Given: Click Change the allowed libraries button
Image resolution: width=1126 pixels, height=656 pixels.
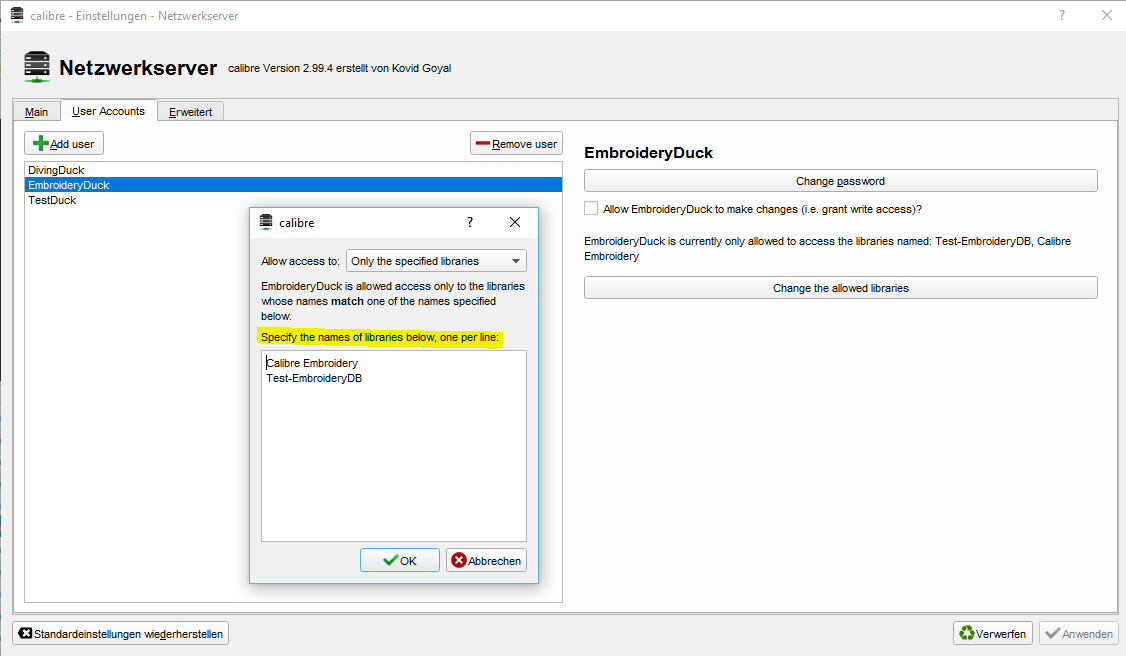Looking at the screenshot, I should [840, 288].
